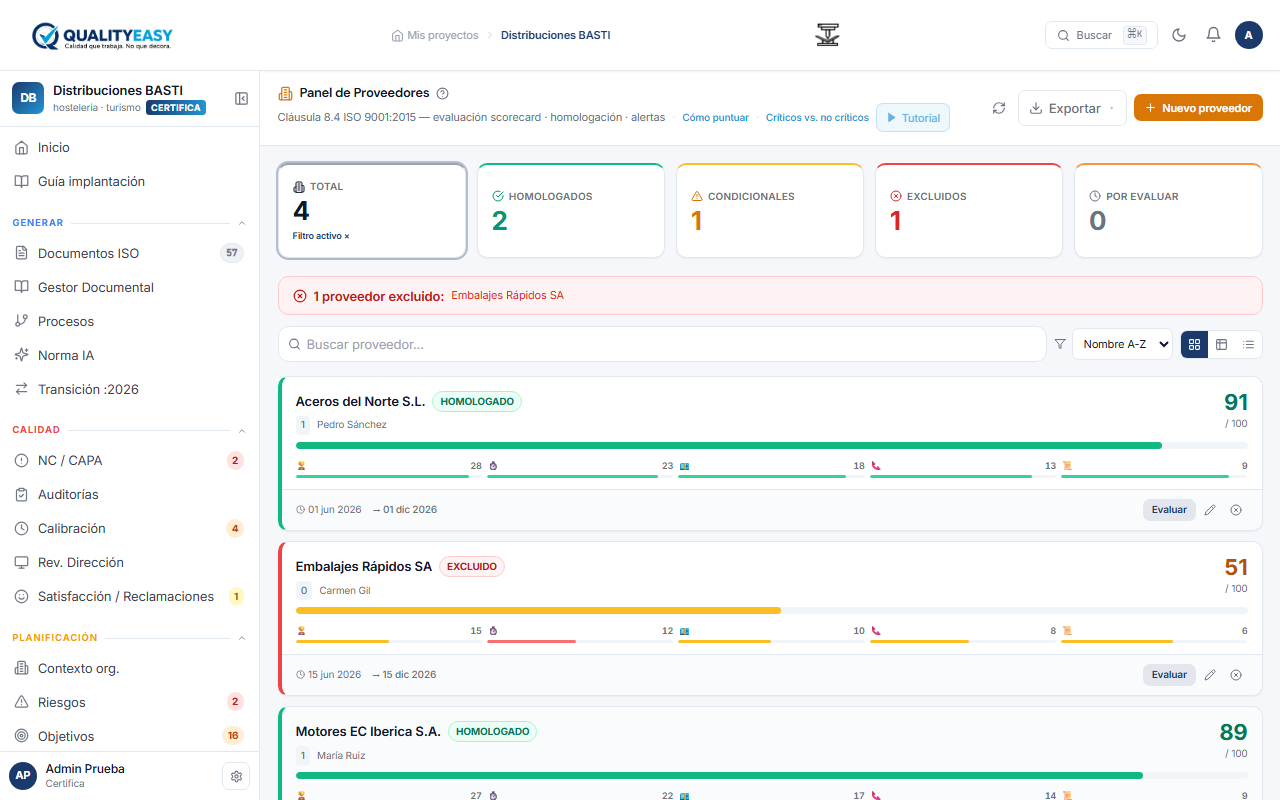1280x800 pixels.
Task: Open Documentos ISO
Action: click(129, 253)
